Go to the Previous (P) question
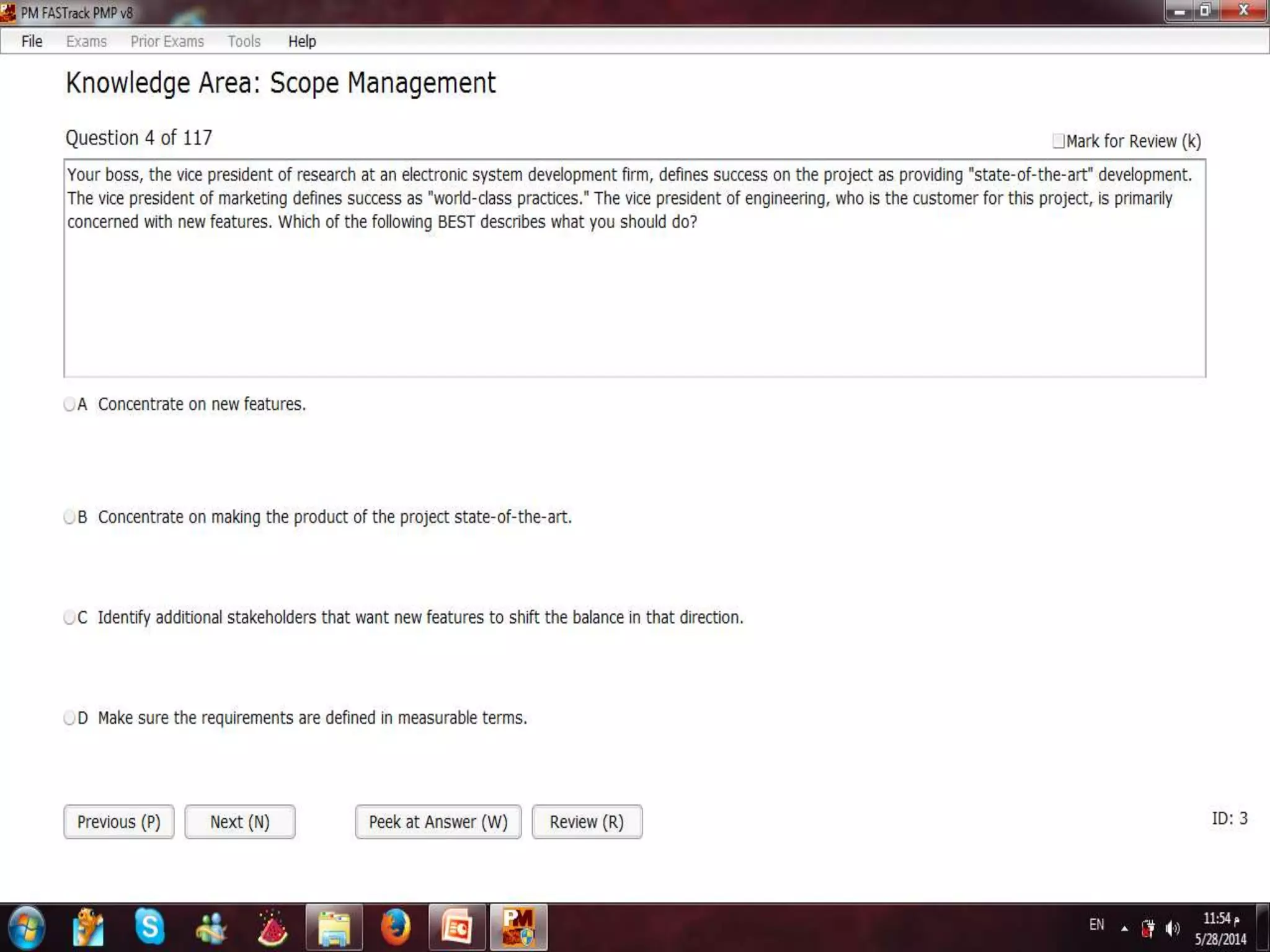1270x952 pixels. pos(118,822)
